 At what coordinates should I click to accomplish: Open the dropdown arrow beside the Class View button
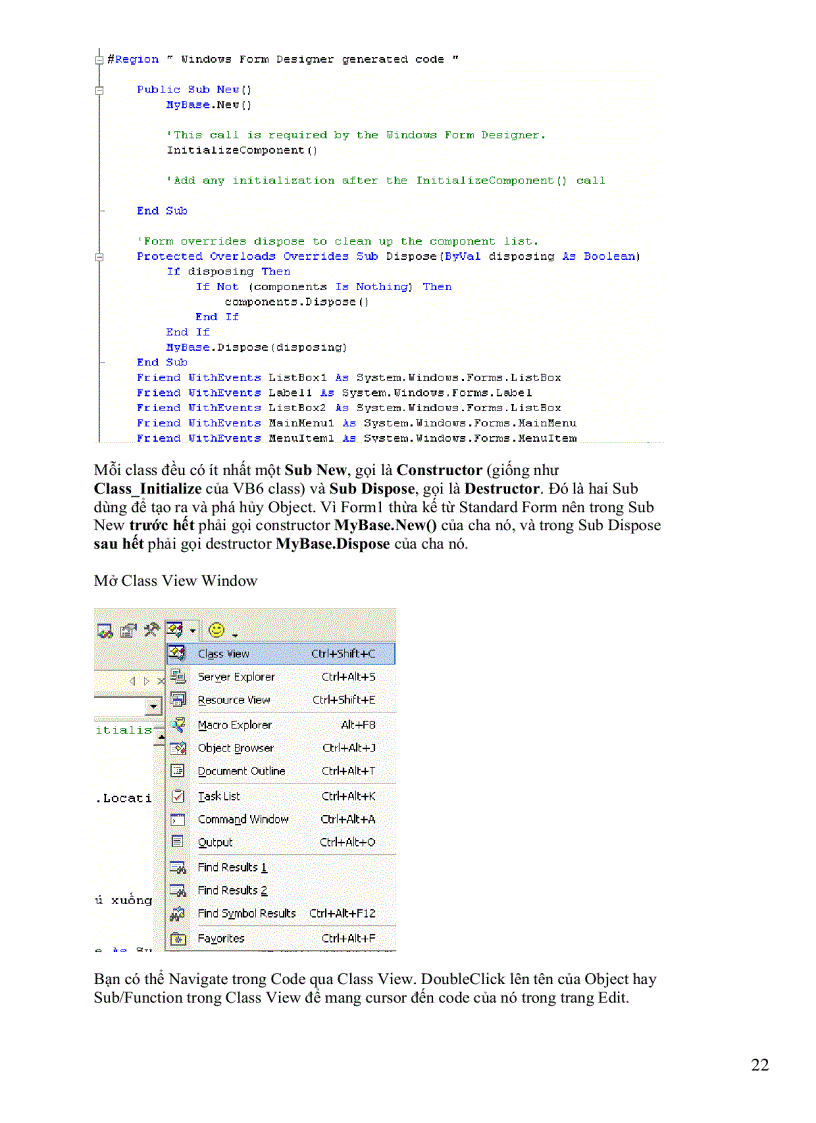coord(192,631)
